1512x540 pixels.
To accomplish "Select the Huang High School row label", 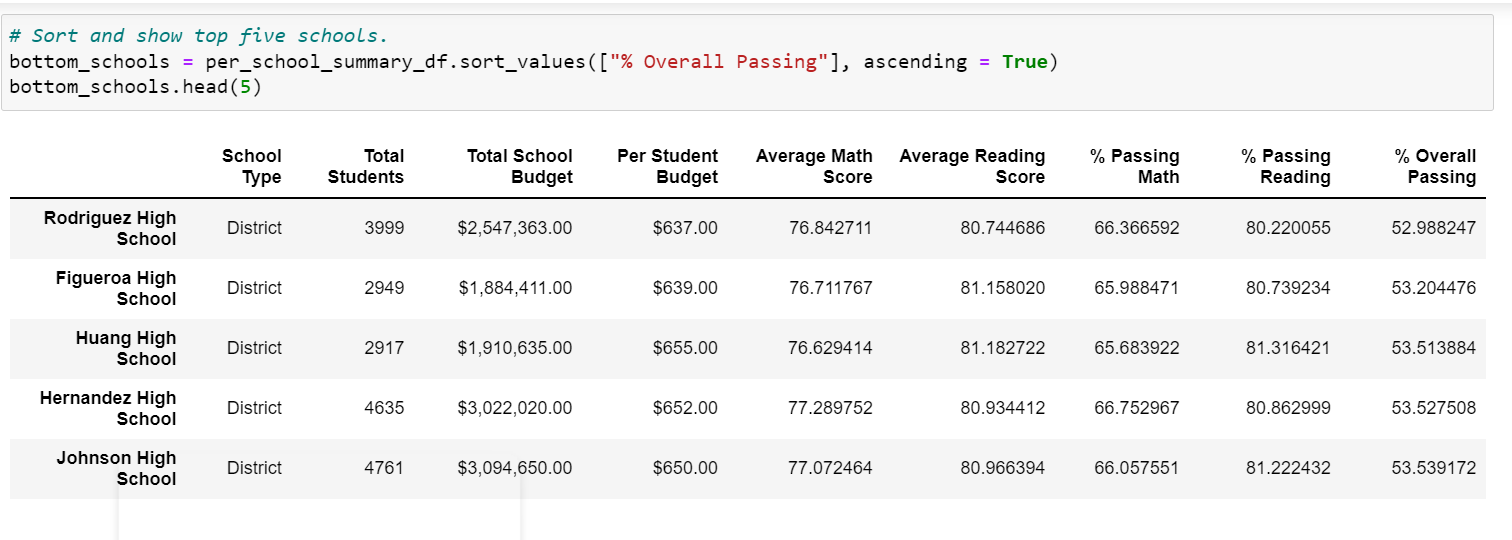I will pyautogui.click(x=126, y=348).
